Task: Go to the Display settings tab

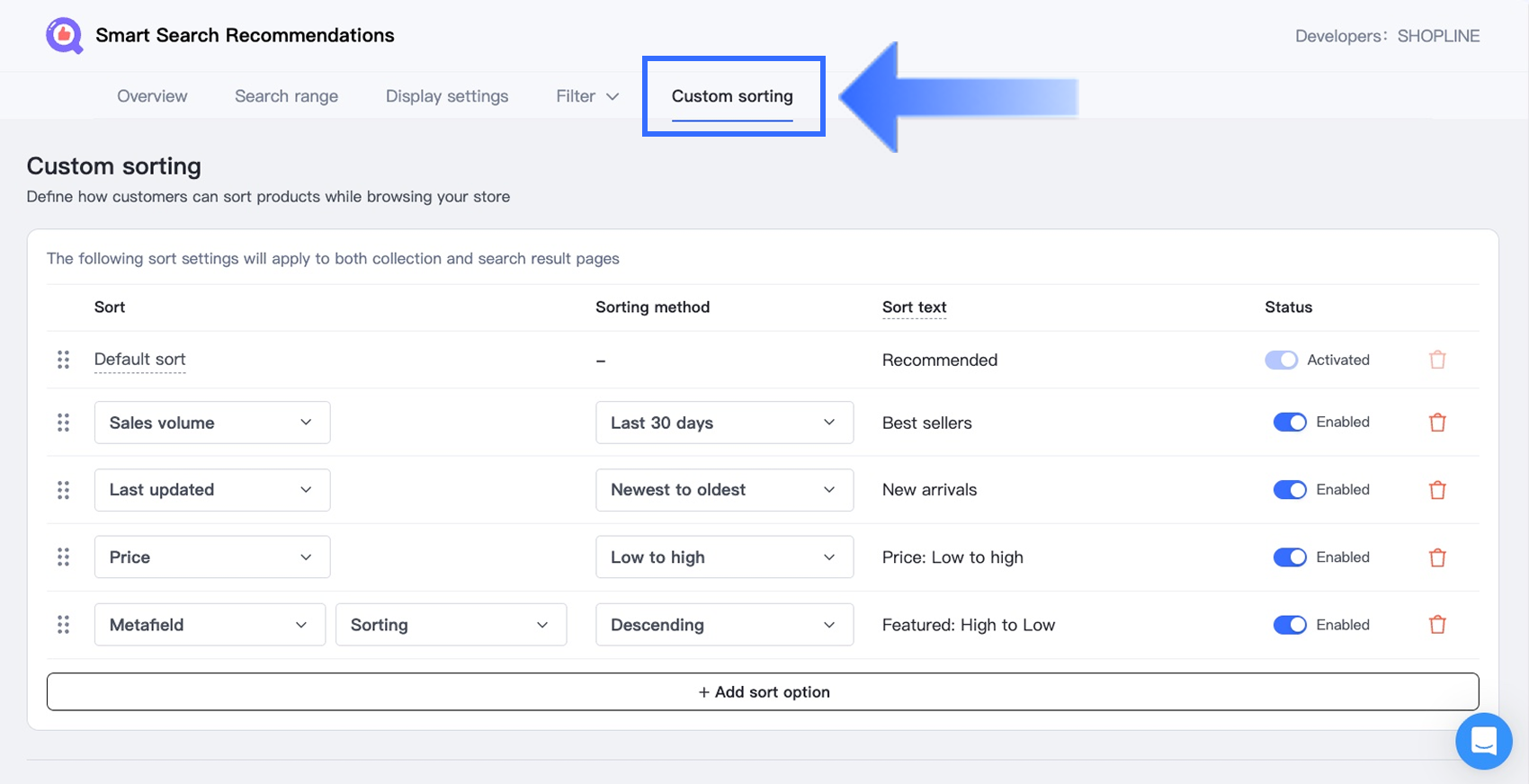Action: point(447,96)
